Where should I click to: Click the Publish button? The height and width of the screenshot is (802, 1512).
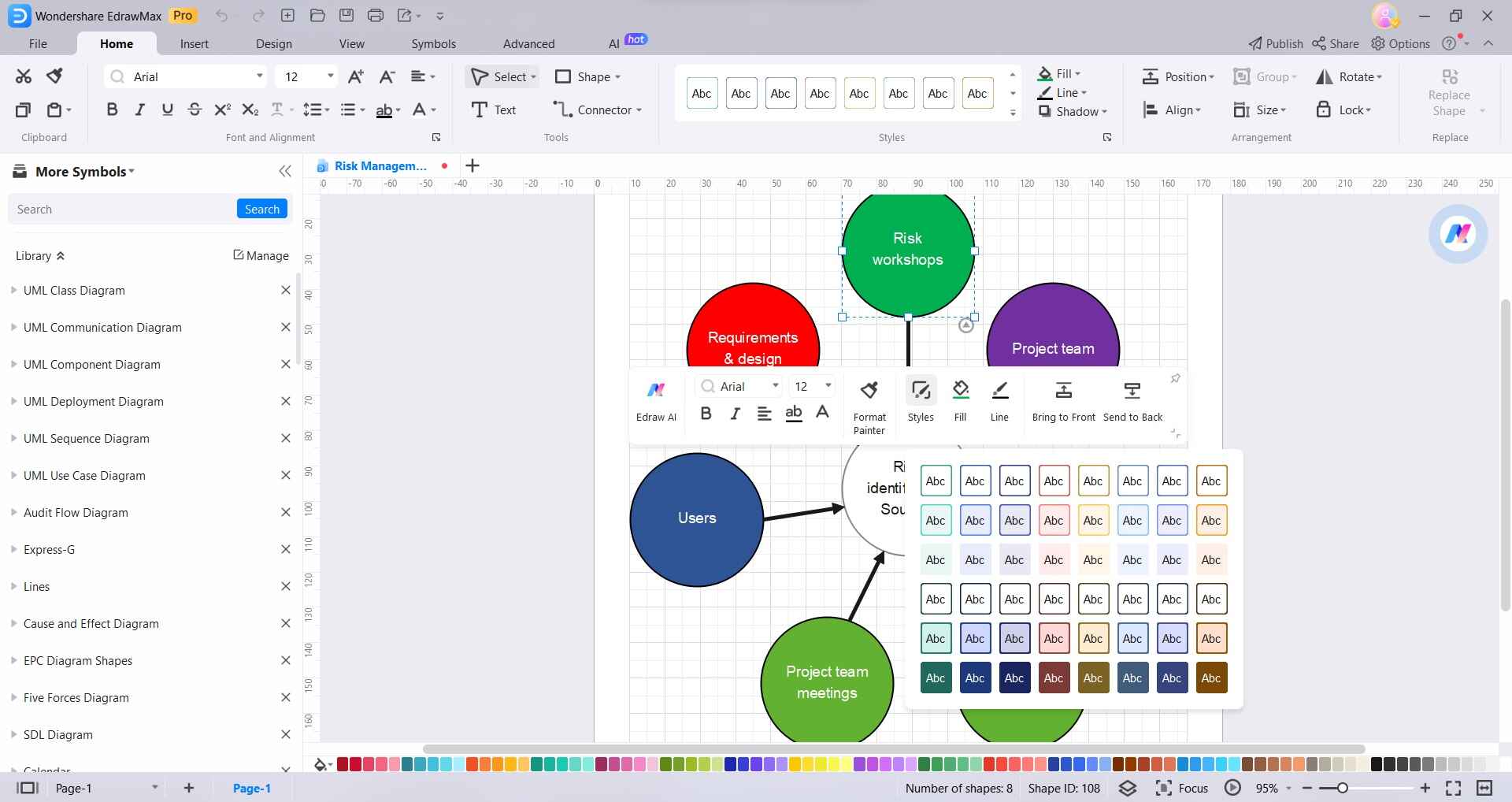[1276, 43]
